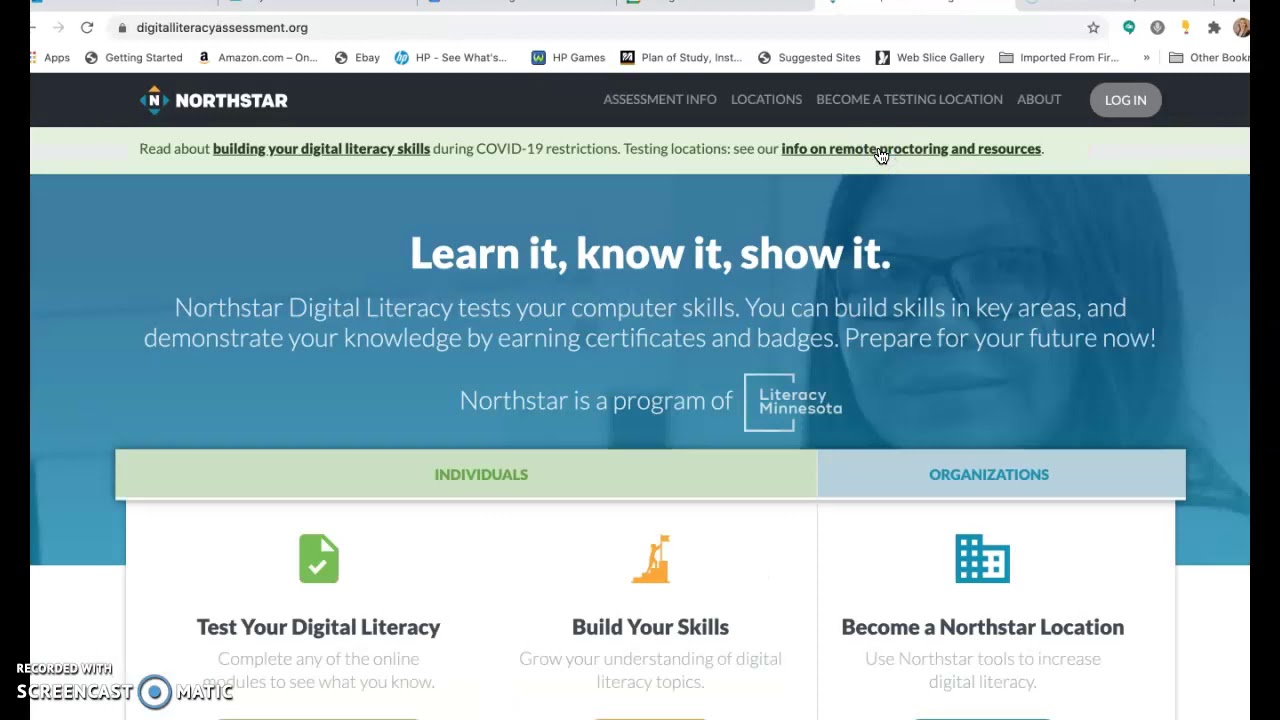This screenshot has height=720, width=1280.
Task: Switch to the Individuals tab
Action: 466,474
